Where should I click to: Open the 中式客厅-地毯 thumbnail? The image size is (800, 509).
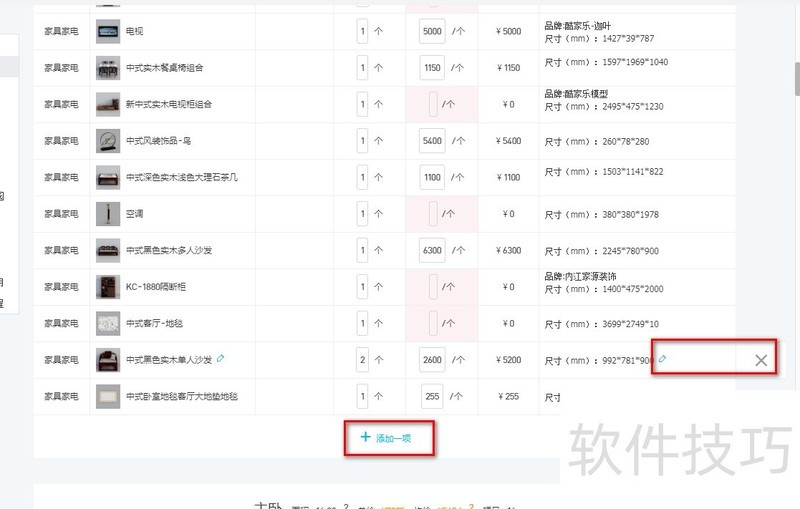point(108,323)
